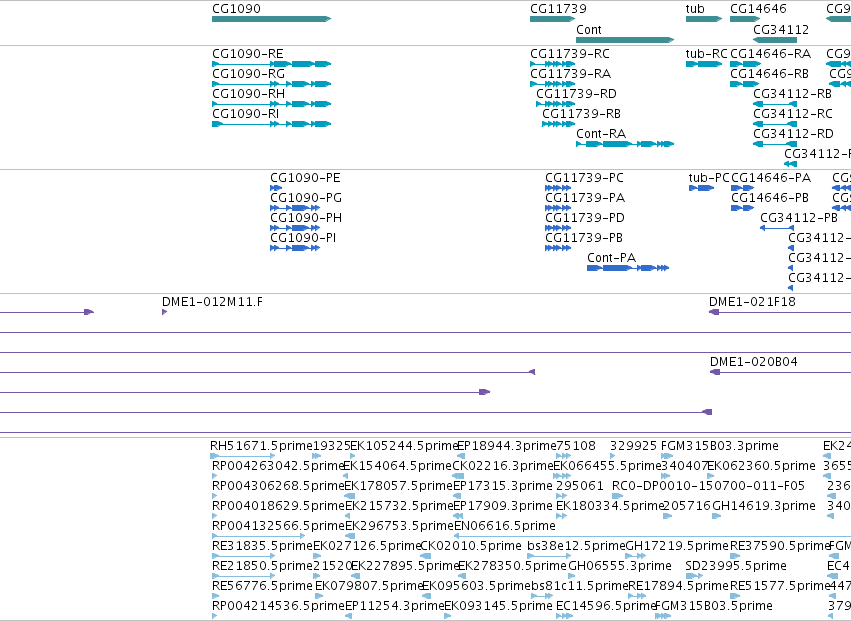Click the tub gene name label
Image resolution: width=851 pixels, height=621 pixels.
coord(695,9)
